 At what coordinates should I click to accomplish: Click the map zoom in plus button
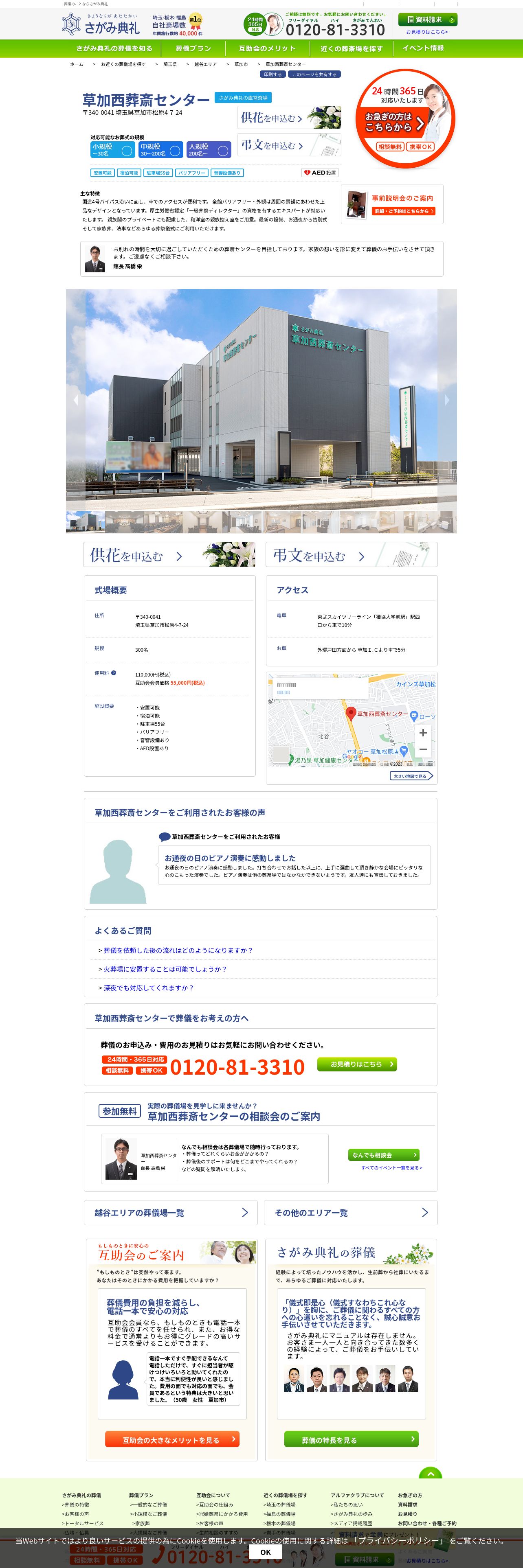pos(422,732)
